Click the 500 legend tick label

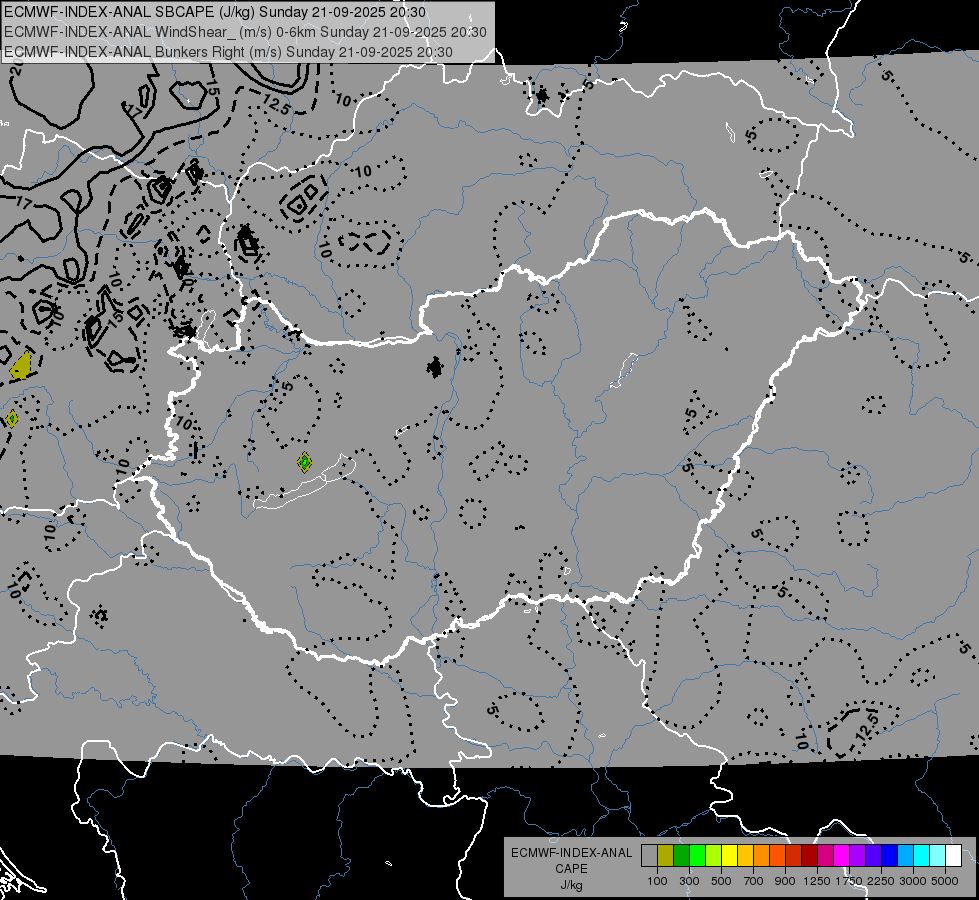tap(721, 881)
